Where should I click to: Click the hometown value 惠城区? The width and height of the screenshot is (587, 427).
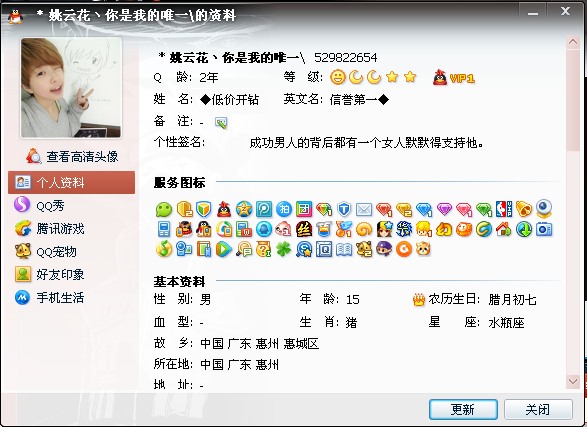point(301,344)
